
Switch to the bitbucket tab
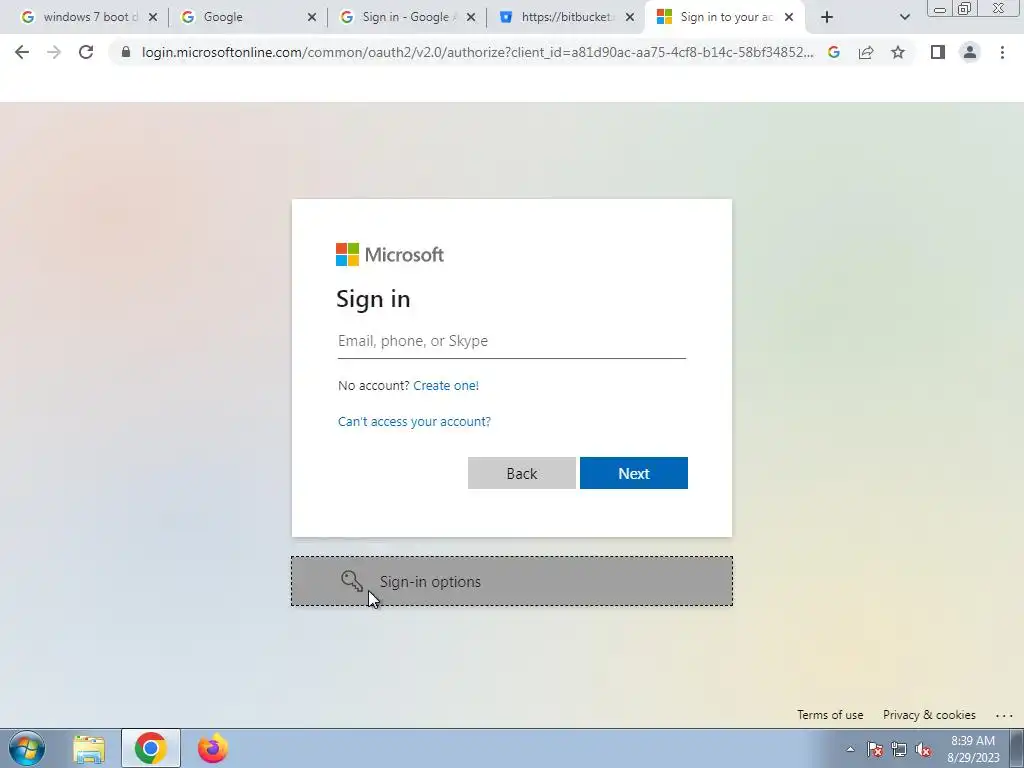[x=566, y=17]
